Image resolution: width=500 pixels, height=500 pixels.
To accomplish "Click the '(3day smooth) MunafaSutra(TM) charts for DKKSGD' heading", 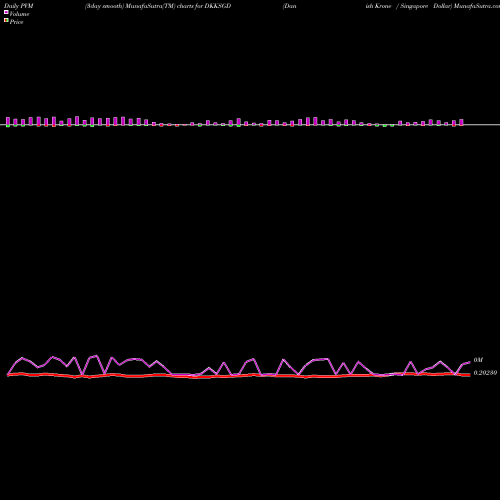I will [158, 6].
